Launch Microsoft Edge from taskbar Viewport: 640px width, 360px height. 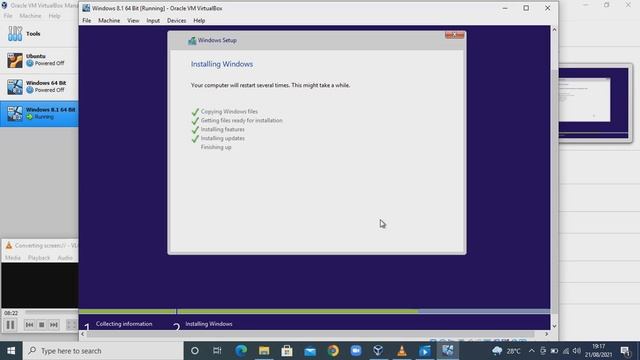tap(241, 351)
